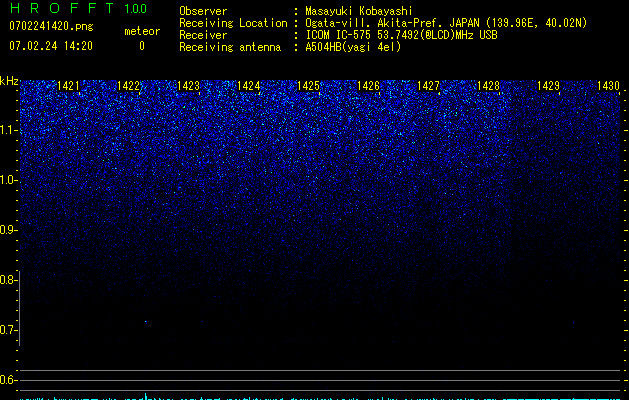The image size is (629, 400).
Task: Click the 1.1 kHz axis label
Action: click(x=8, y=130)
